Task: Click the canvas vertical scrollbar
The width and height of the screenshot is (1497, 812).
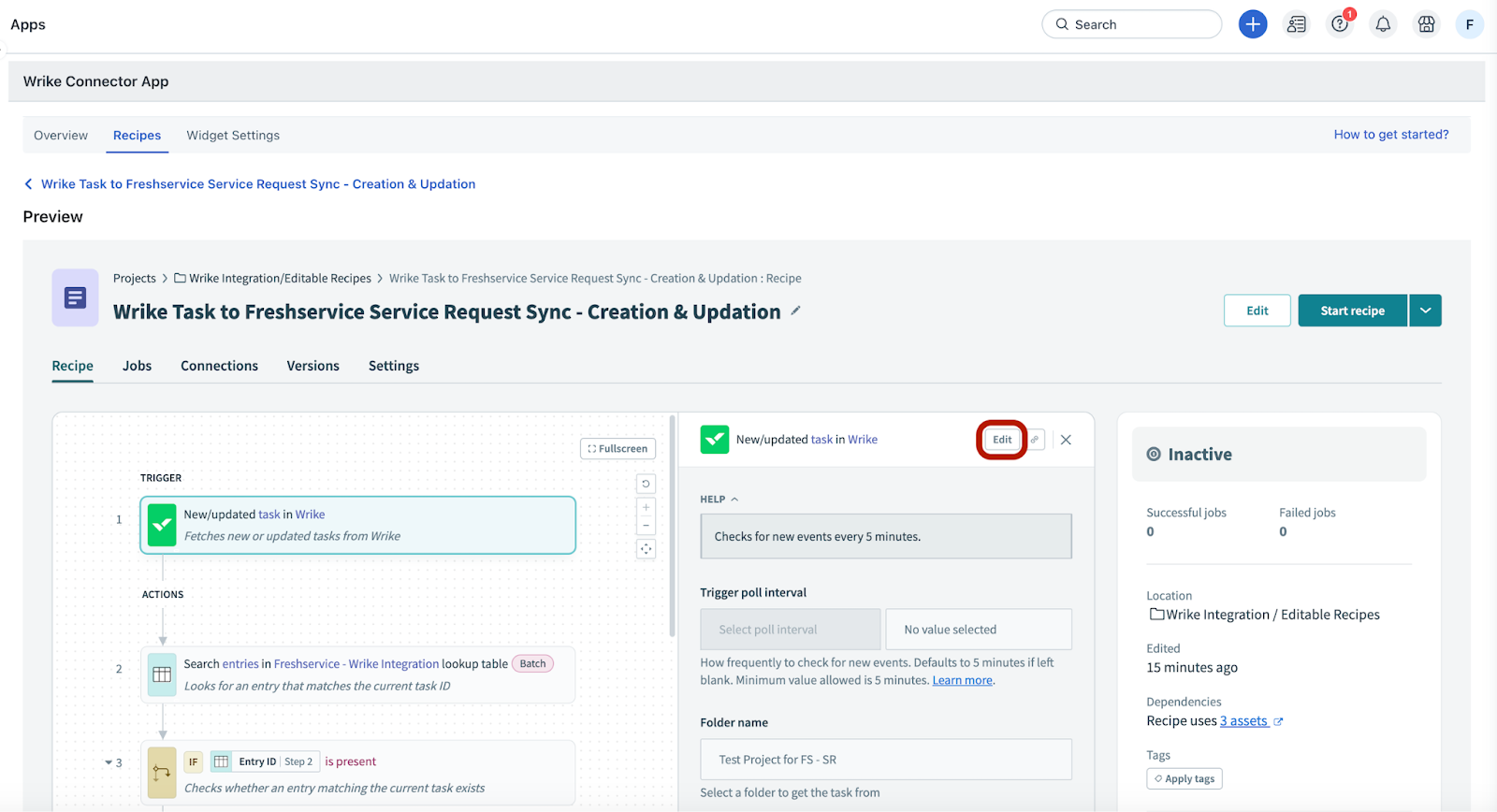Action: pyautogui.click(x=673, y=527)
